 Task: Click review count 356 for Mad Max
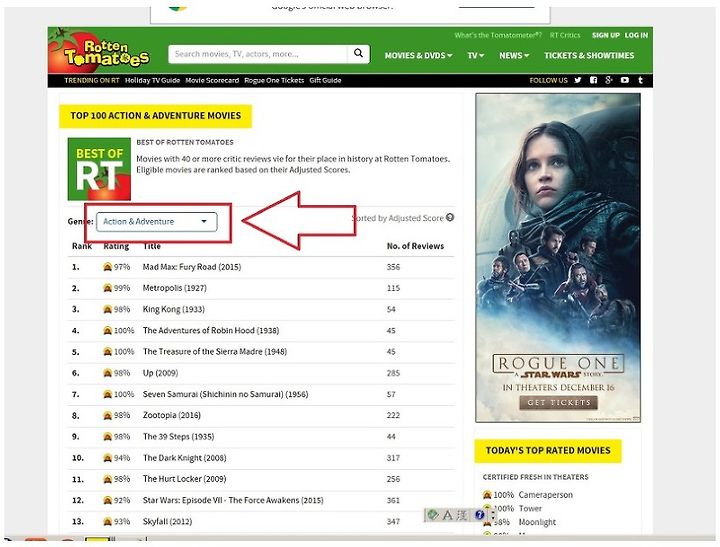click(393, 267)
